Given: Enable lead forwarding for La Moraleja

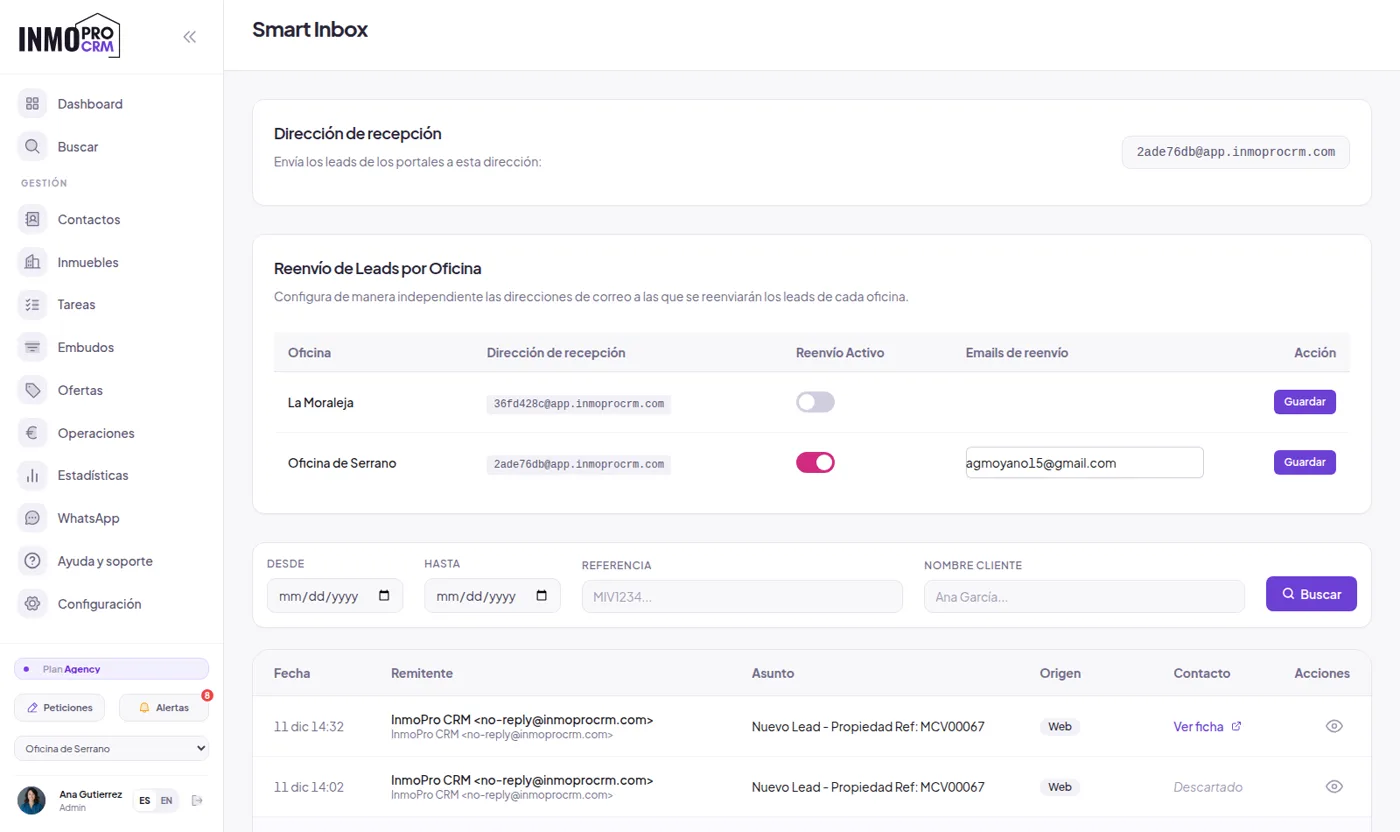Looking at the screenshot, I should click(x=815, y=402).
